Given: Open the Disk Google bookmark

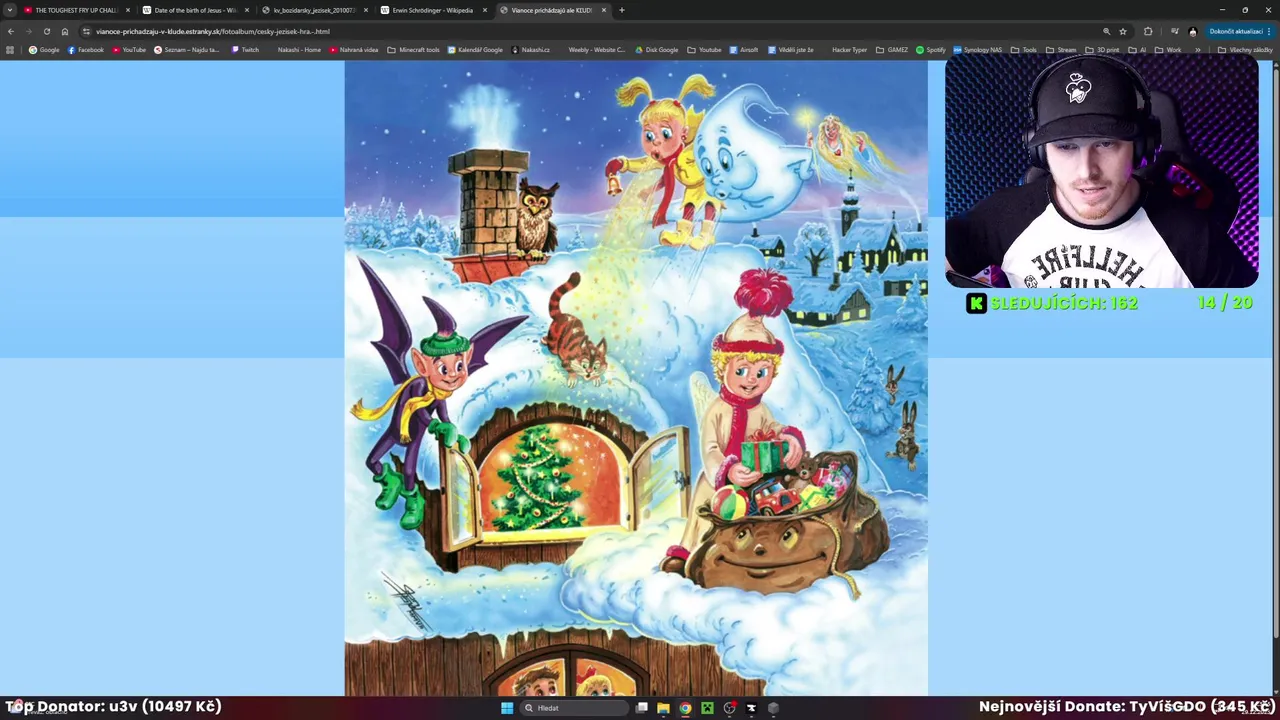Looking at the screenshot, I should click(656, 50).
